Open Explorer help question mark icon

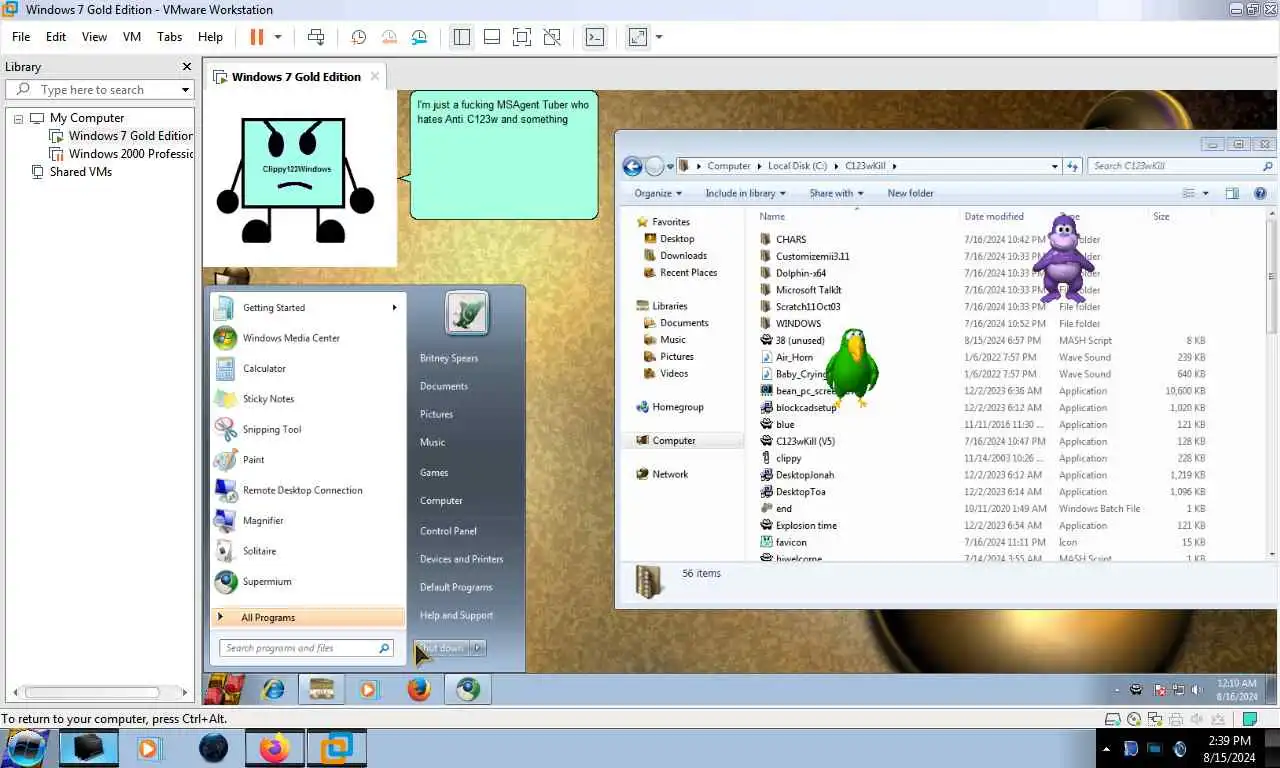point(1260,193)
